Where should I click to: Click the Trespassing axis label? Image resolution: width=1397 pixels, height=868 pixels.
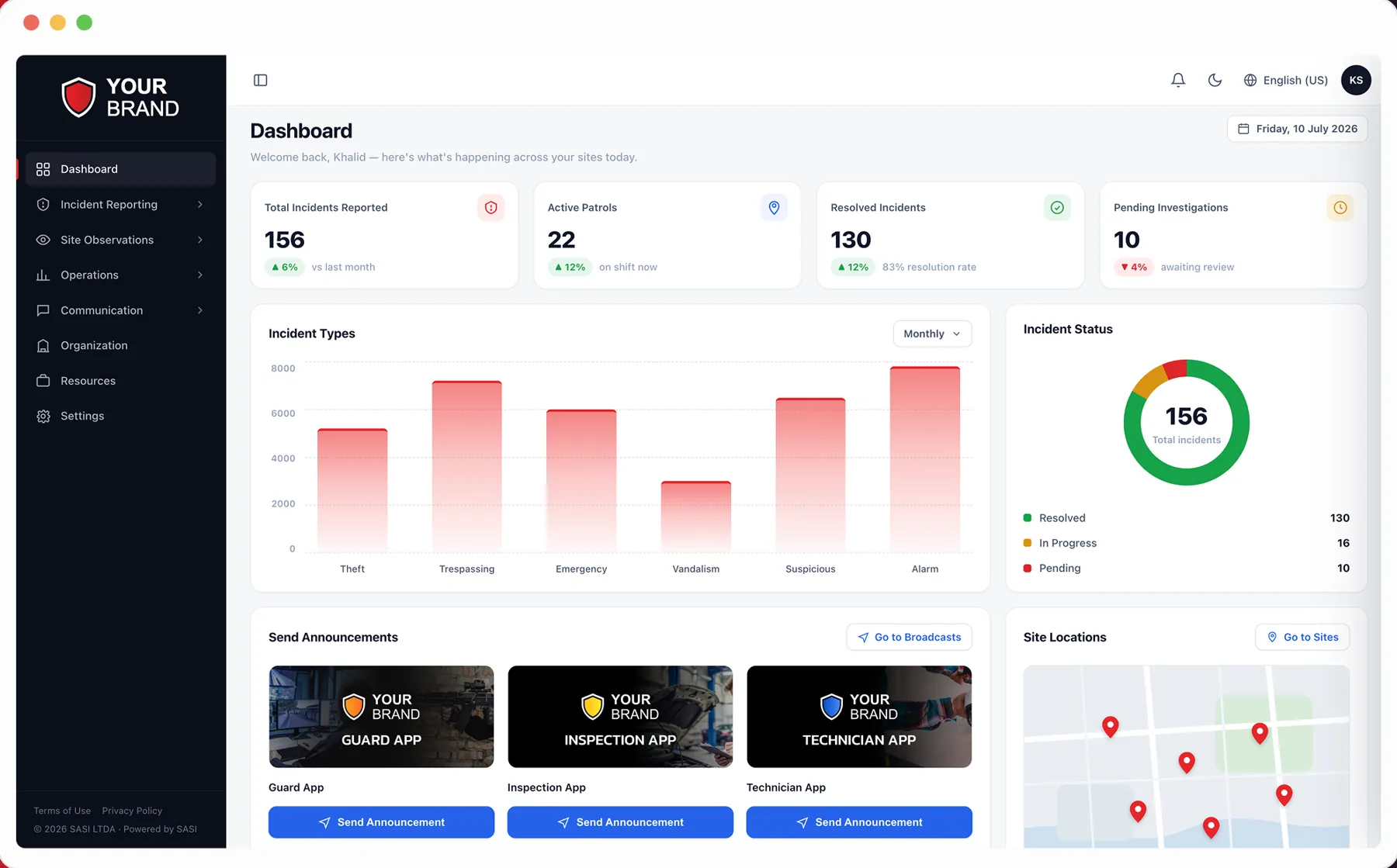click(x=466, y=569)
